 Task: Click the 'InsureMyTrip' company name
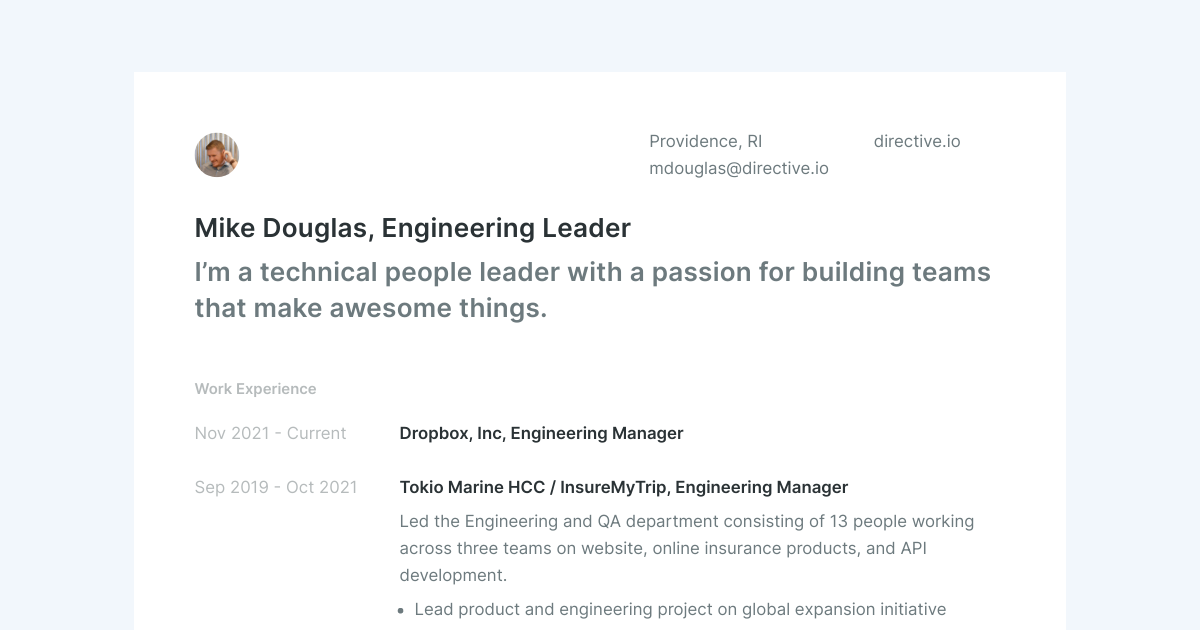pyautogui.click(x=612, y=487)
